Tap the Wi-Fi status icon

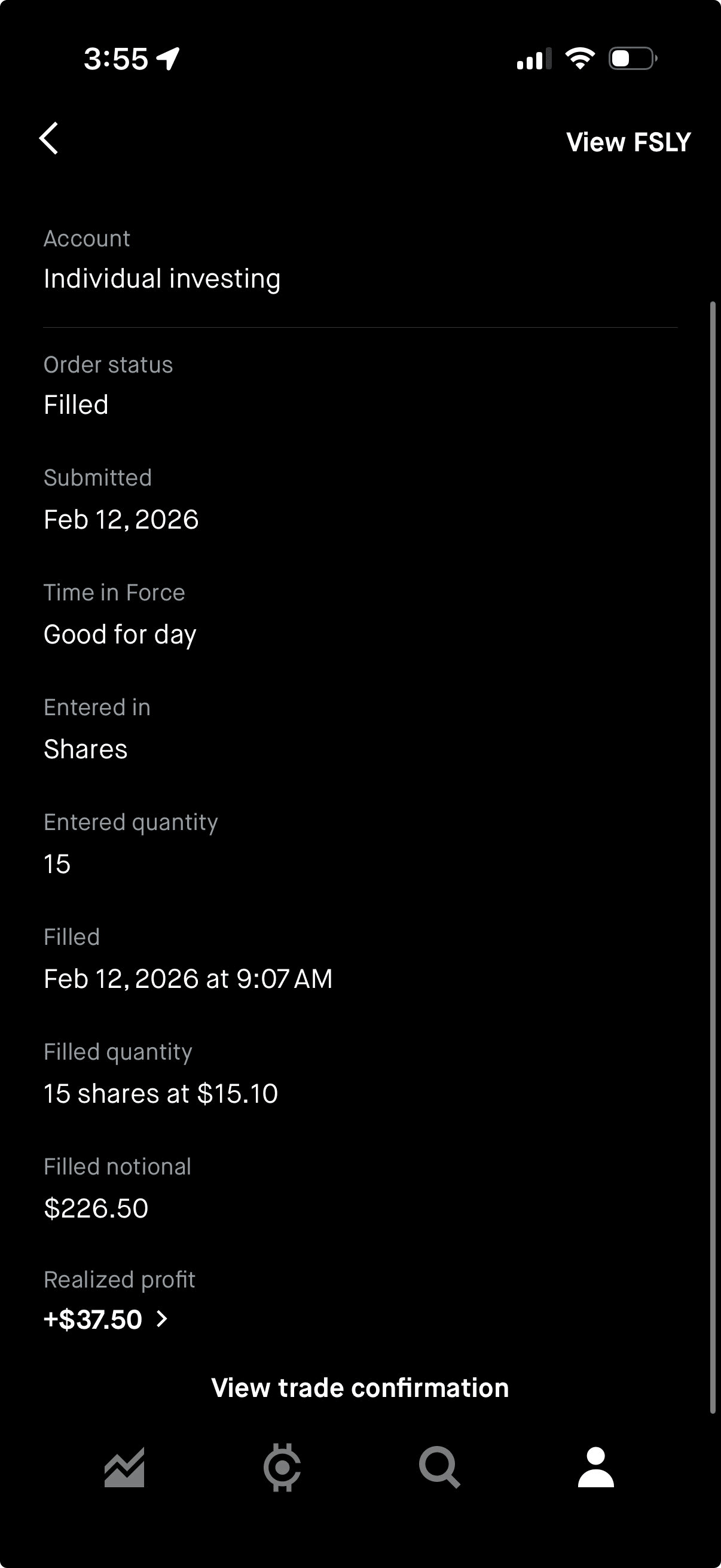(x=580, y=59)
